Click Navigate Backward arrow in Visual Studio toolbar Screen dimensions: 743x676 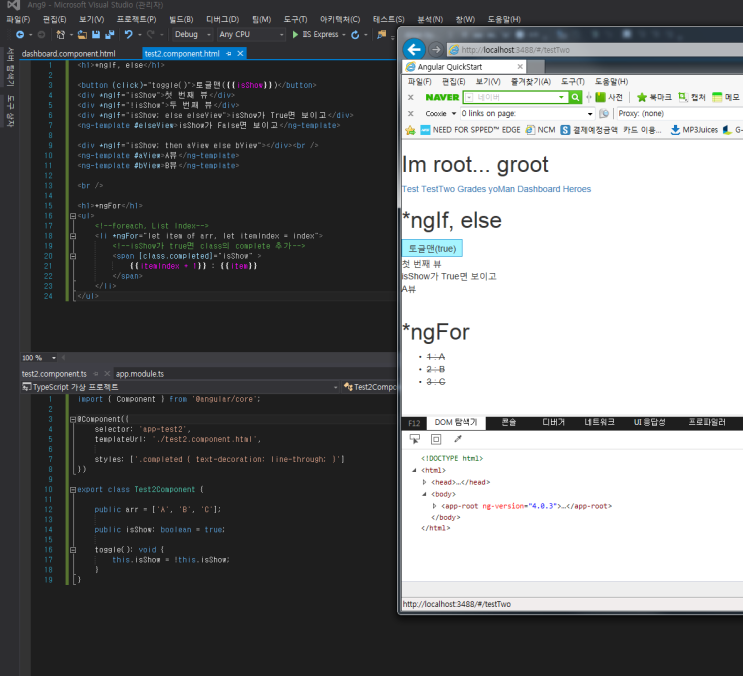pos(20,35)
